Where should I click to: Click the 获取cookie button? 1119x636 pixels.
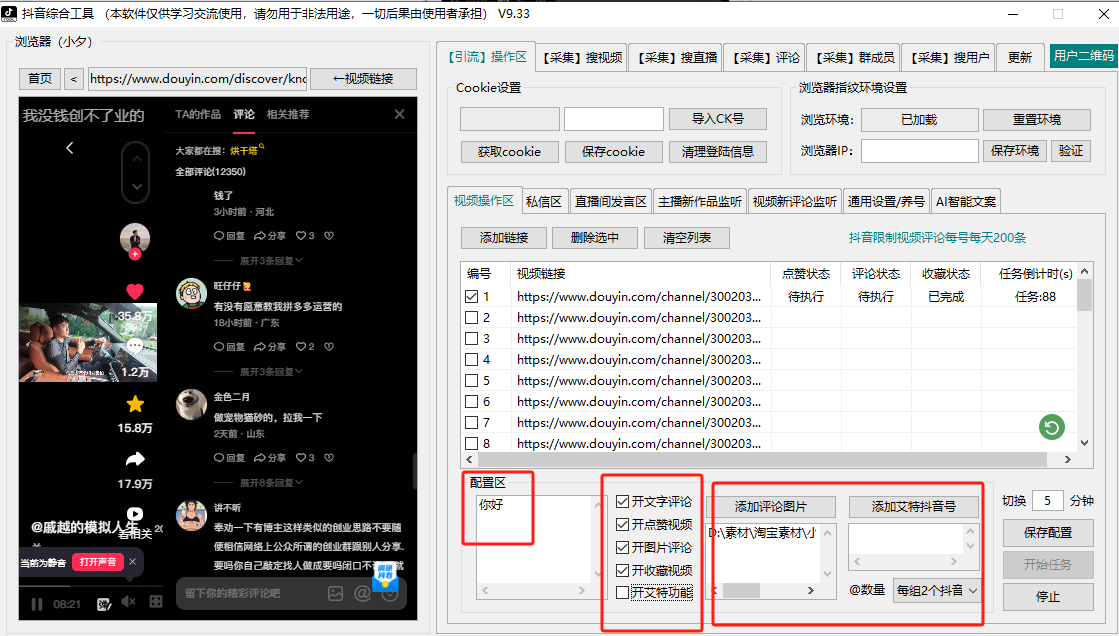tap(509, 152)
